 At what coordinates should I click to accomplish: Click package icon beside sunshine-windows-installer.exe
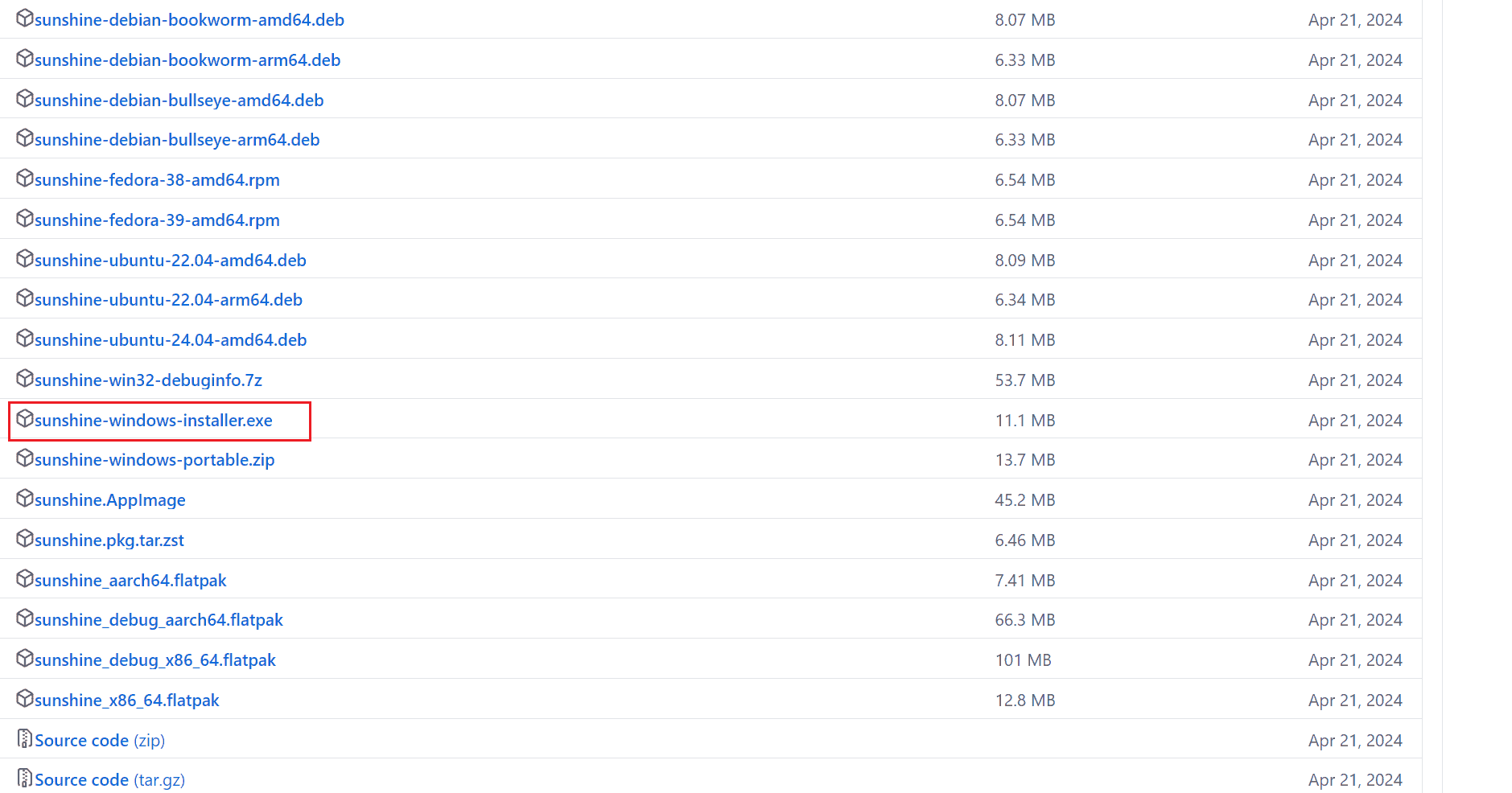tap(25, 418)
